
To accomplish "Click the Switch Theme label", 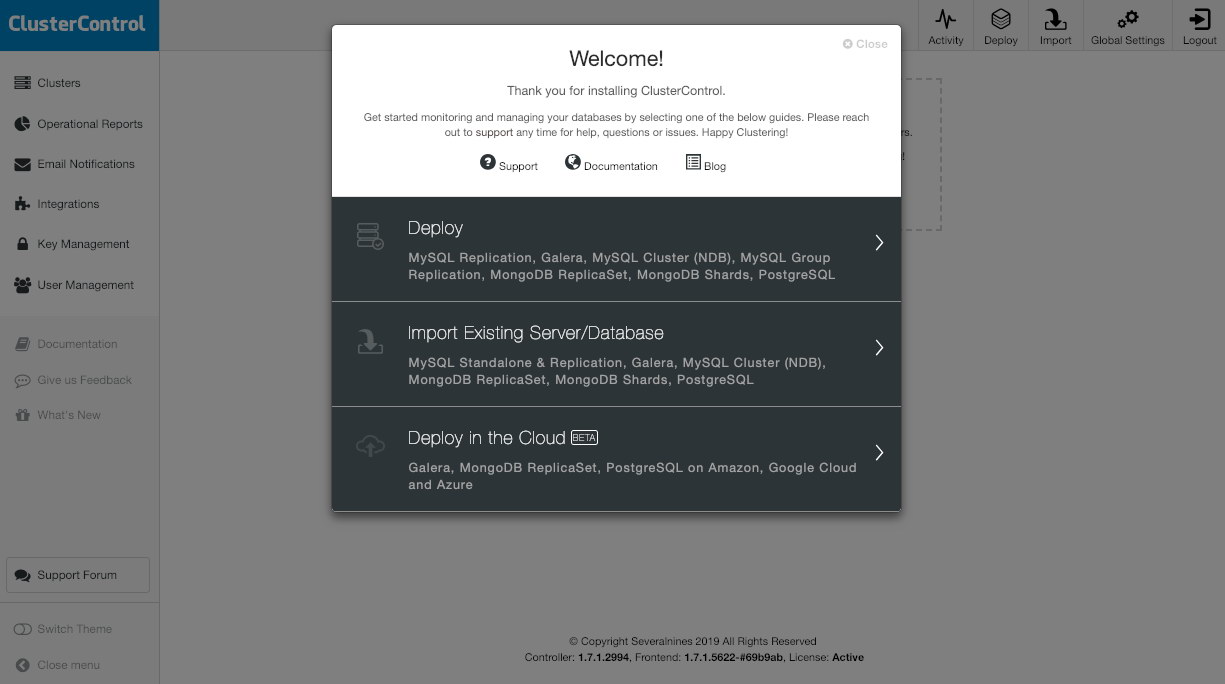I will pyautogui.click(x=75, y=629).
